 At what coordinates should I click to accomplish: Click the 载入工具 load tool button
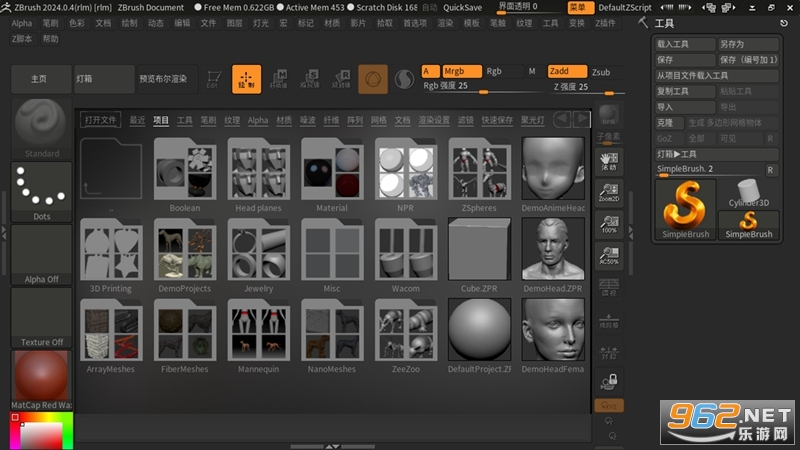pos(685,44)
